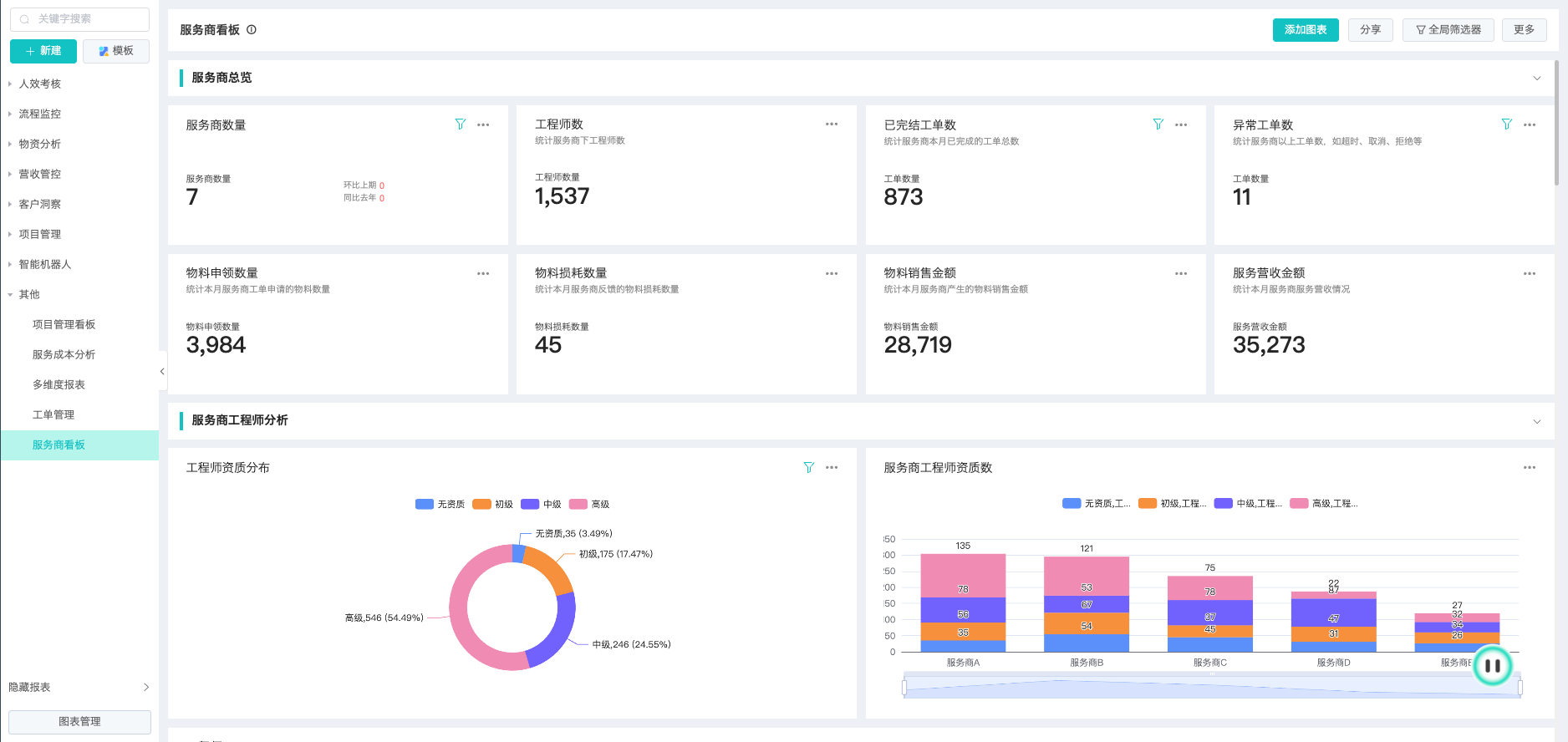Click right handle of bar chart zoom slider
This screenshot has width=1568, height=742.
coord(1520,687)
